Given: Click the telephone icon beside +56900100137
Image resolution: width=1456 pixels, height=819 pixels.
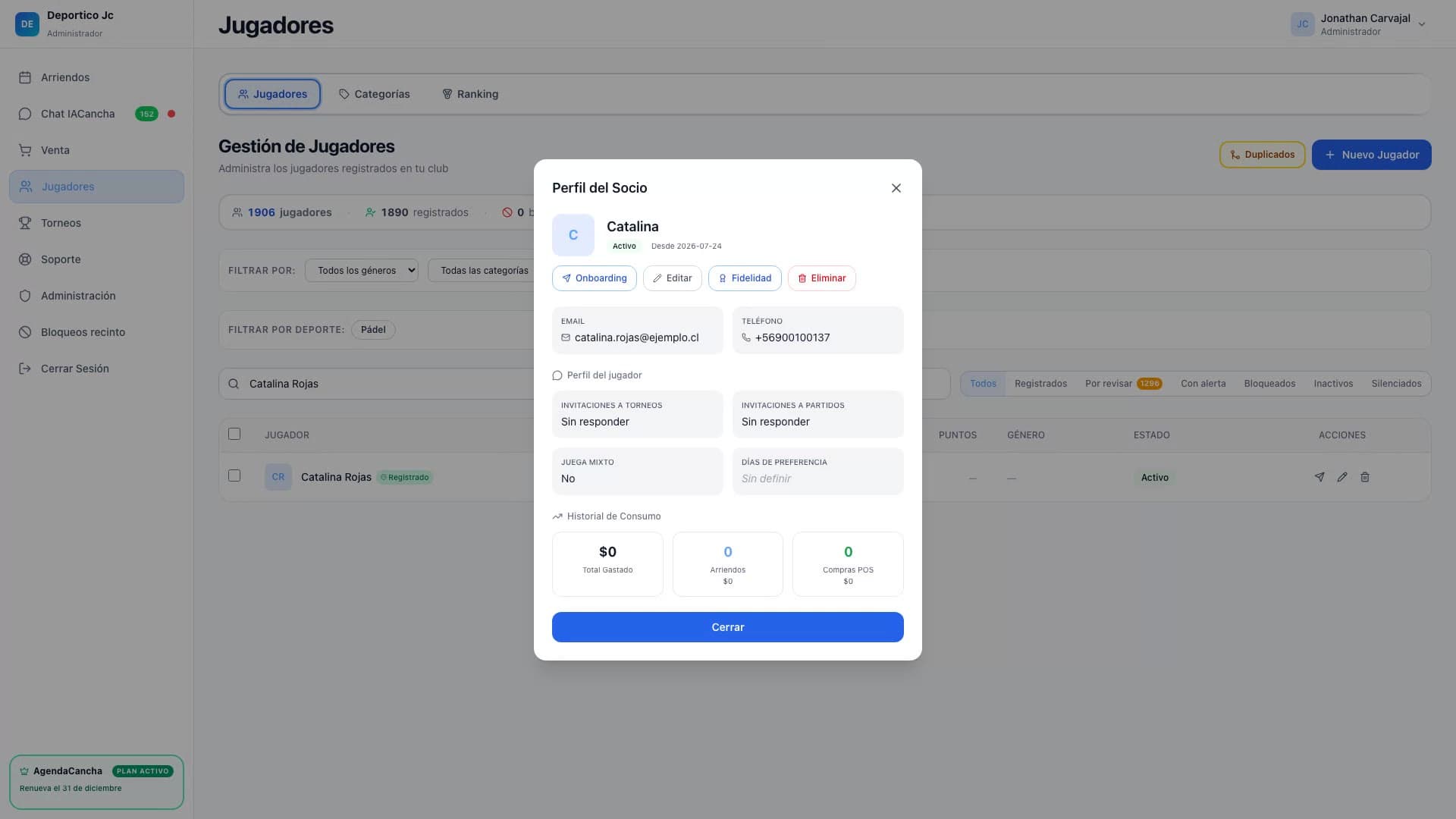Looking at the screenshot, I should pos(746,337).
